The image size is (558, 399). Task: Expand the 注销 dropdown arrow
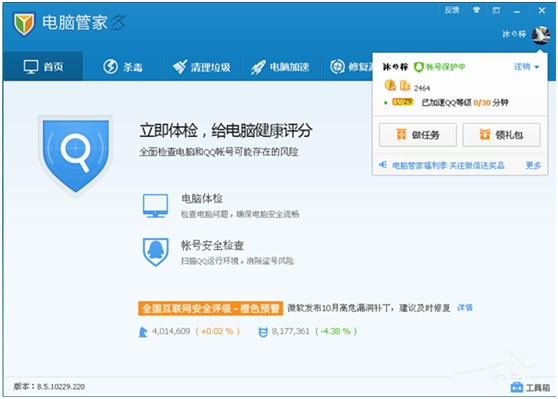coord(537,67)
